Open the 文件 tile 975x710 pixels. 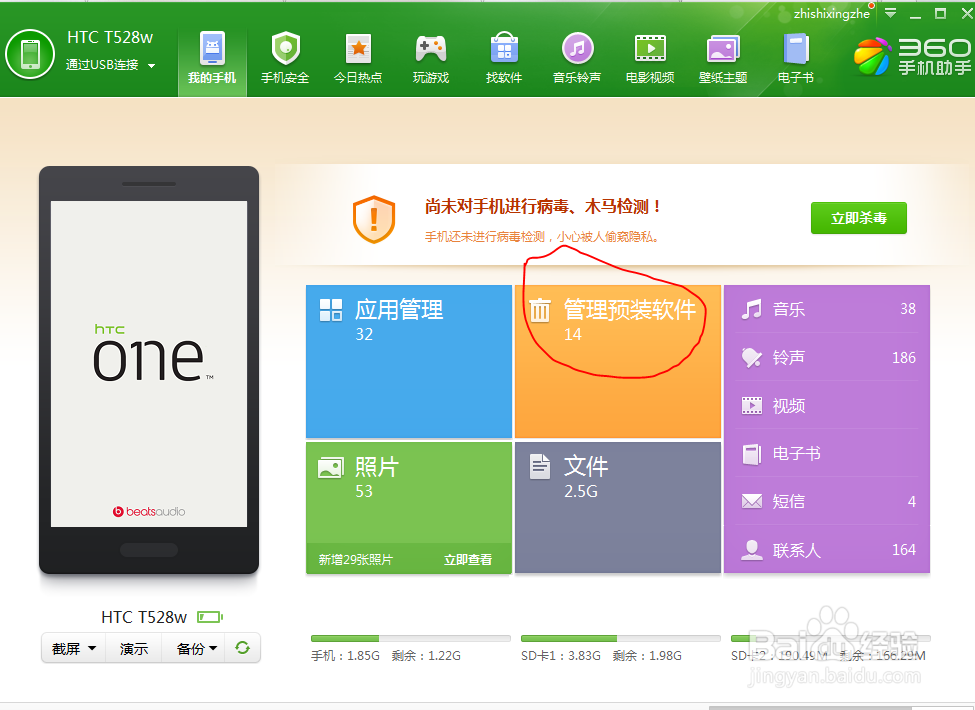click(617, 507)
